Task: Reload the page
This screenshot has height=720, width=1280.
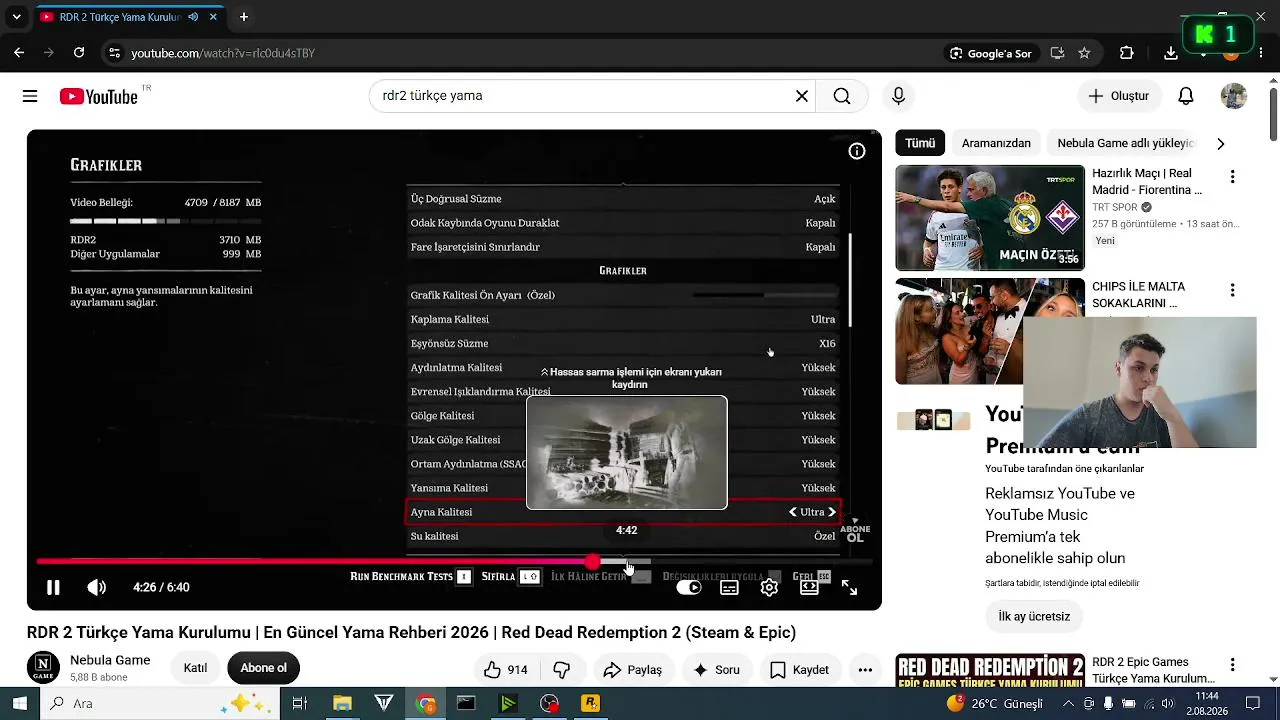Action: click(x=79, y=53)
